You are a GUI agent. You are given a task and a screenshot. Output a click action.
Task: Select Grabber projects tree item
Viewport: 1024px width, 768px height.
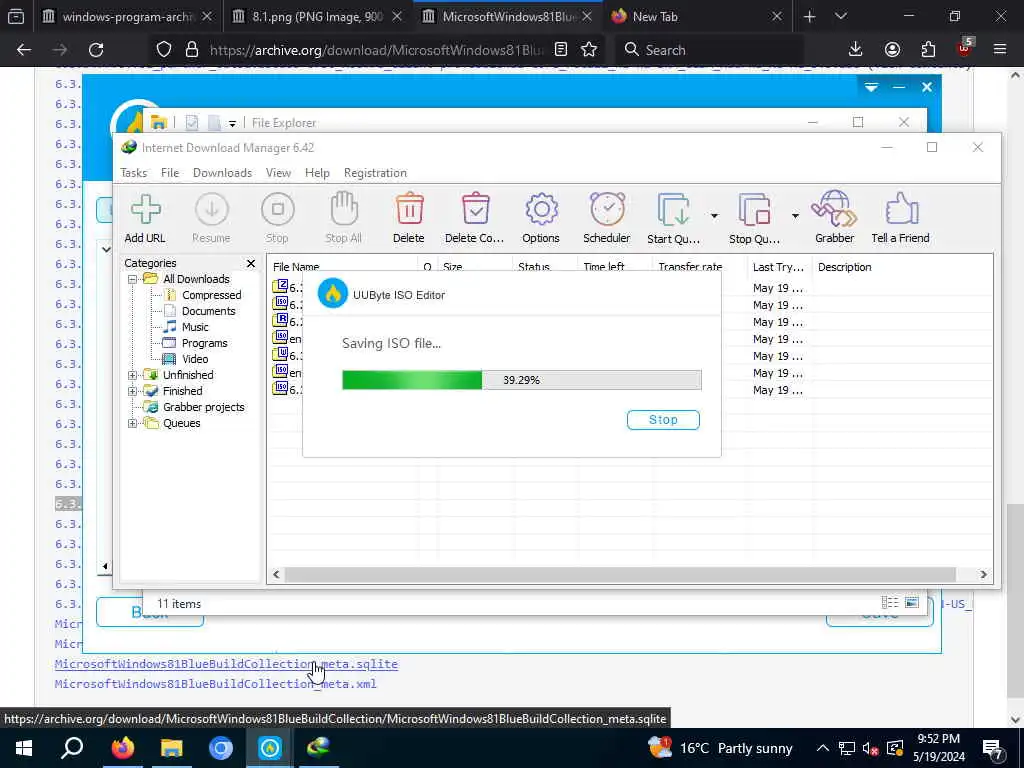click(204, 408)
